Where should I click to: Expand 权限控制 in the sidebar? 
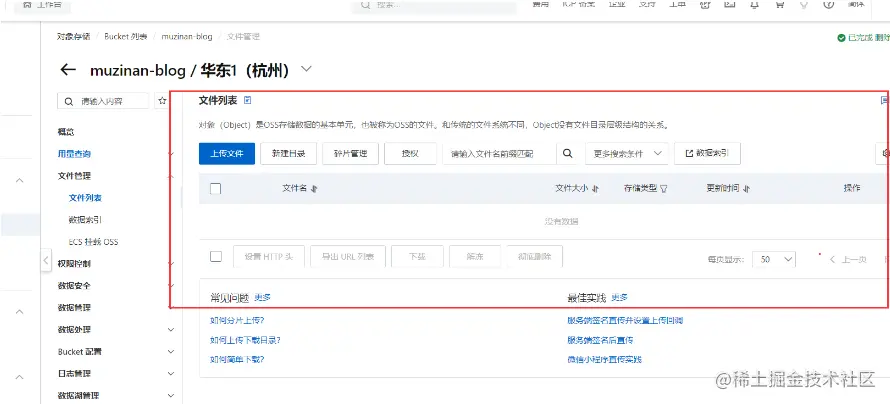[171, 264]
